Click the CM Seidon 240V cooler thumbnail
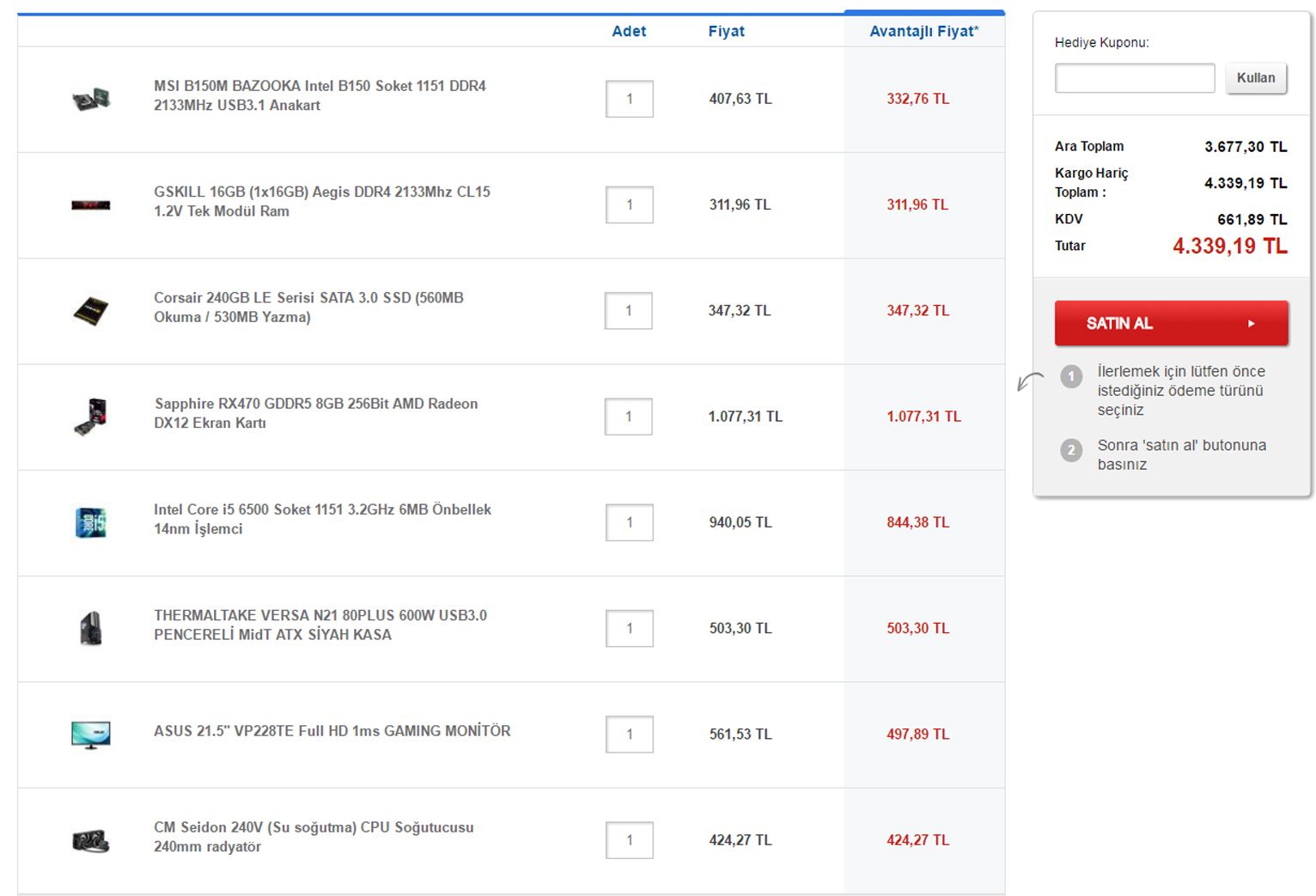The width and height of the screenshot is (1316, 896). coord(91,840)
